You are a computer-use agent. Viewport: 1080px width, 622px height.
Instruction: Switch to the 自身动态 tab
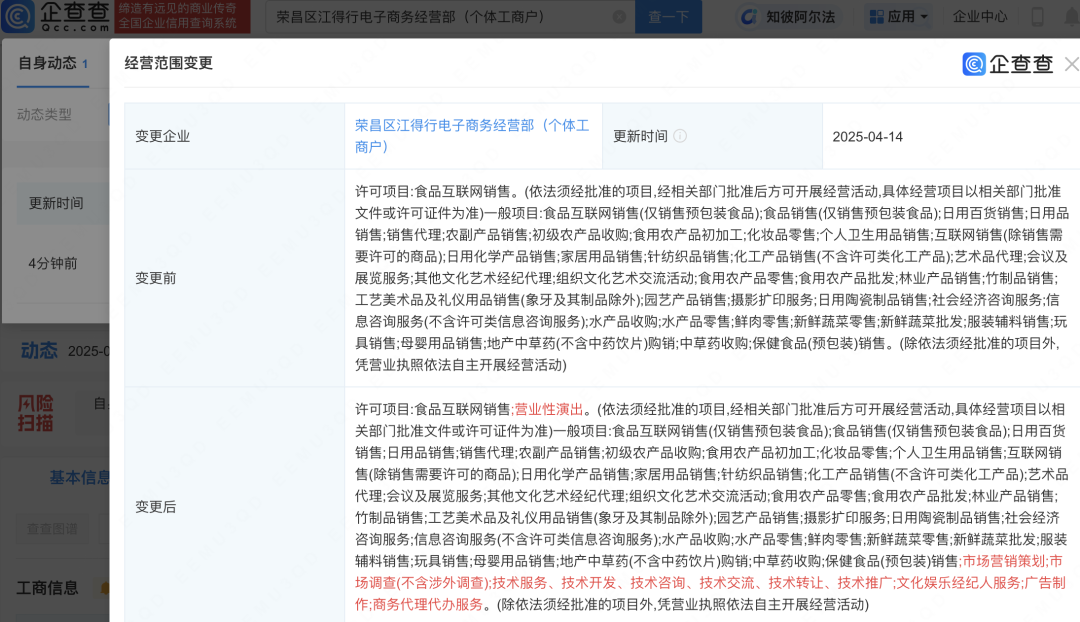[53, 63]
